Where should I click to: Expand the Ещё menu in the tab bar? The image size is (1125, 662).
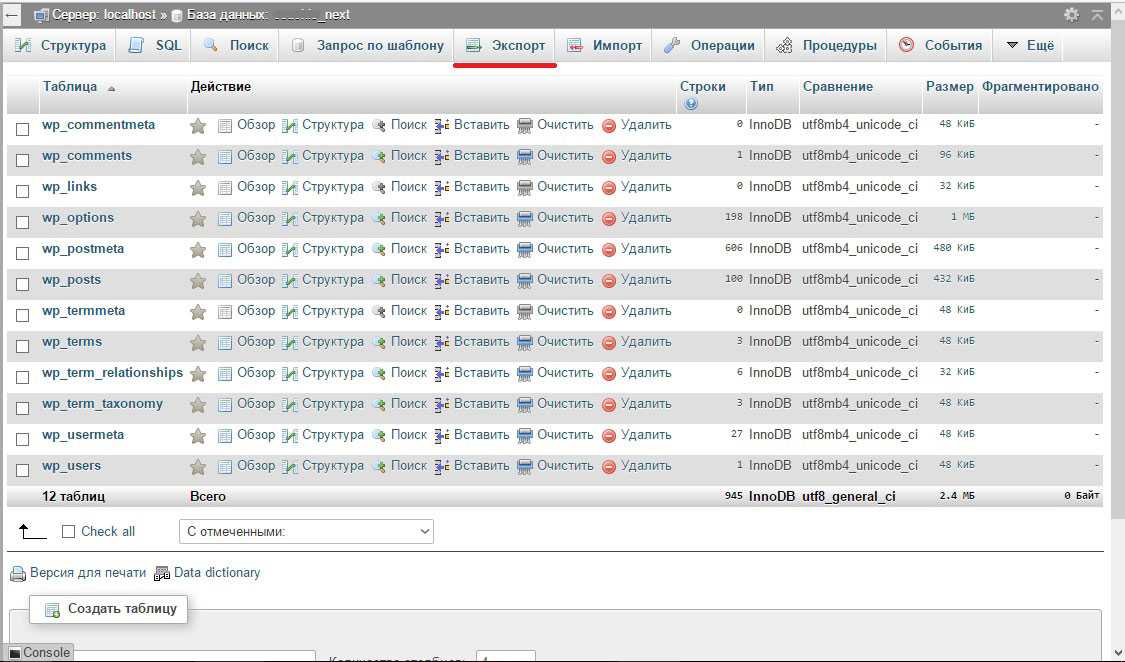[1030, 45]
